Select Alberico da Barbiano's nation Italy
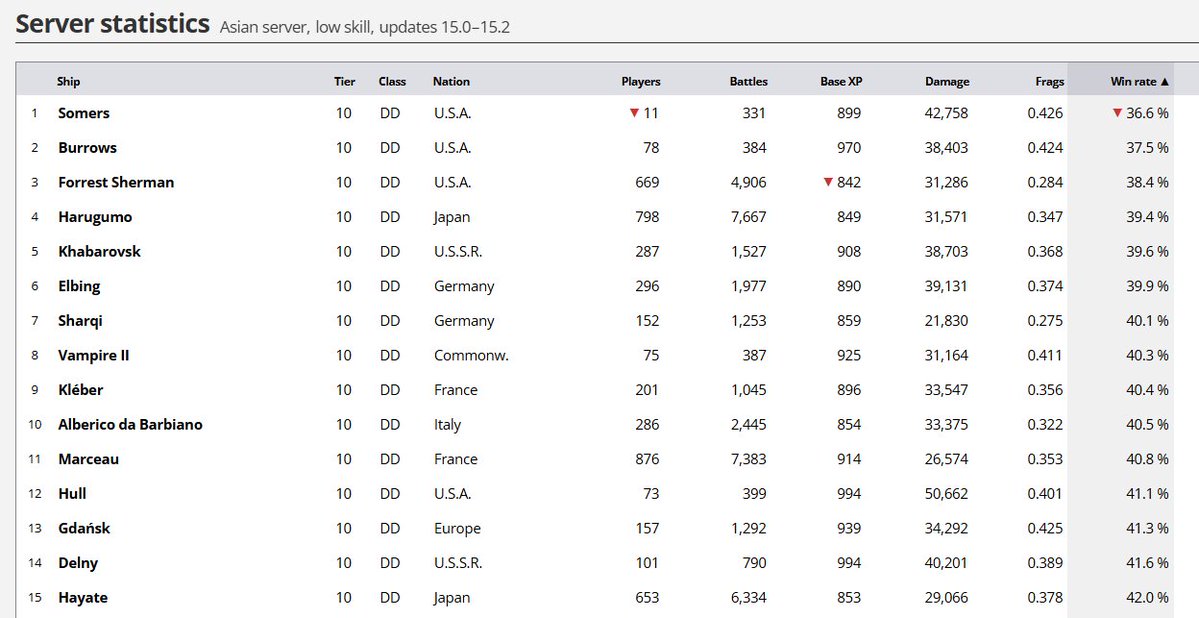Screen dimensions: 1199x618 pos(447,424)
